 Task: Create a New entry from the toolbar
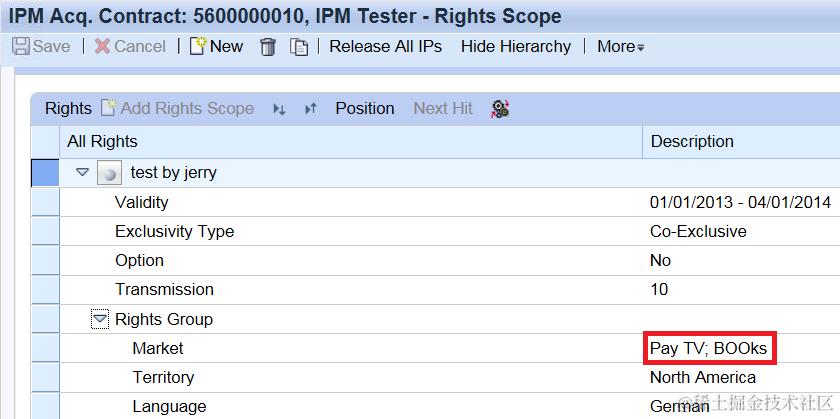pos(216,47)
